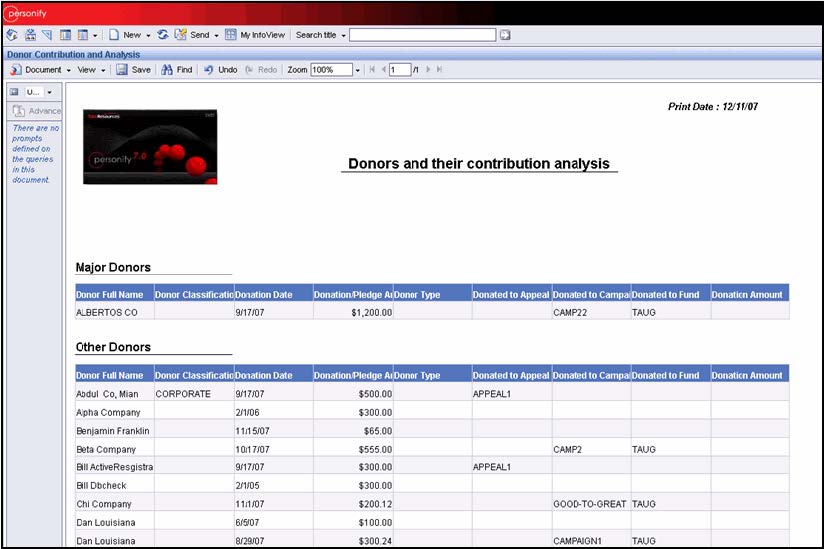Click the 'Bill ActiveResgistra' donor cell

[x=115, y=467]
